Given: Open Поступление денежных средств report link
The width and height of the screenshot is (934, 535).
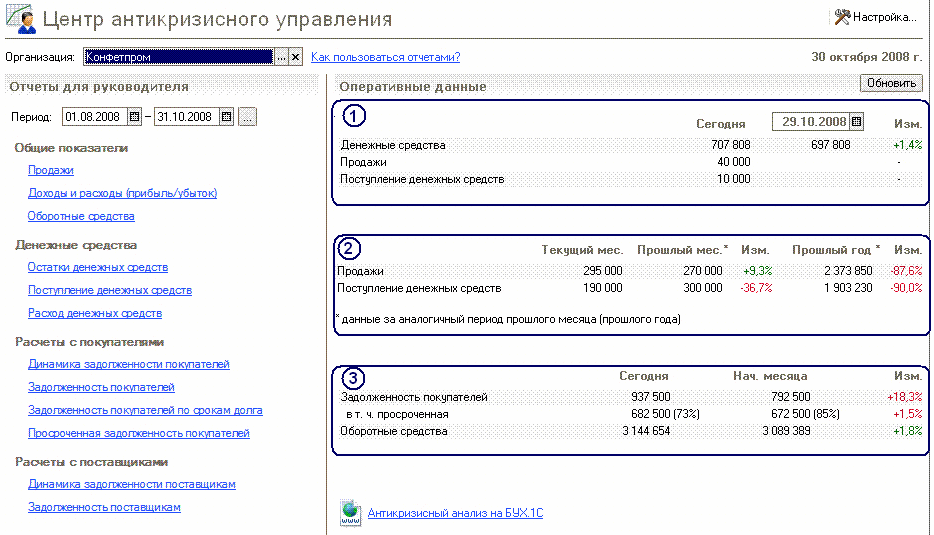Looking at the screenshot, I should (x=110, y=290).
